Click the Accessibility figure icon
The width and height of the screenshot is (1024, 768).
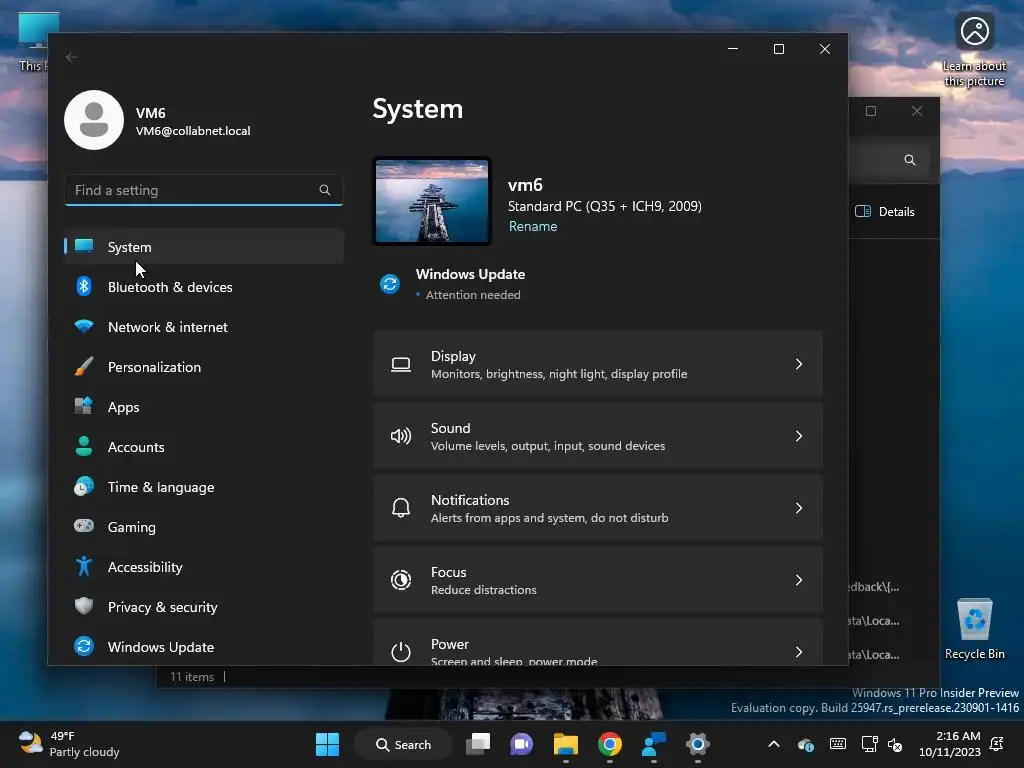[84, 566]
